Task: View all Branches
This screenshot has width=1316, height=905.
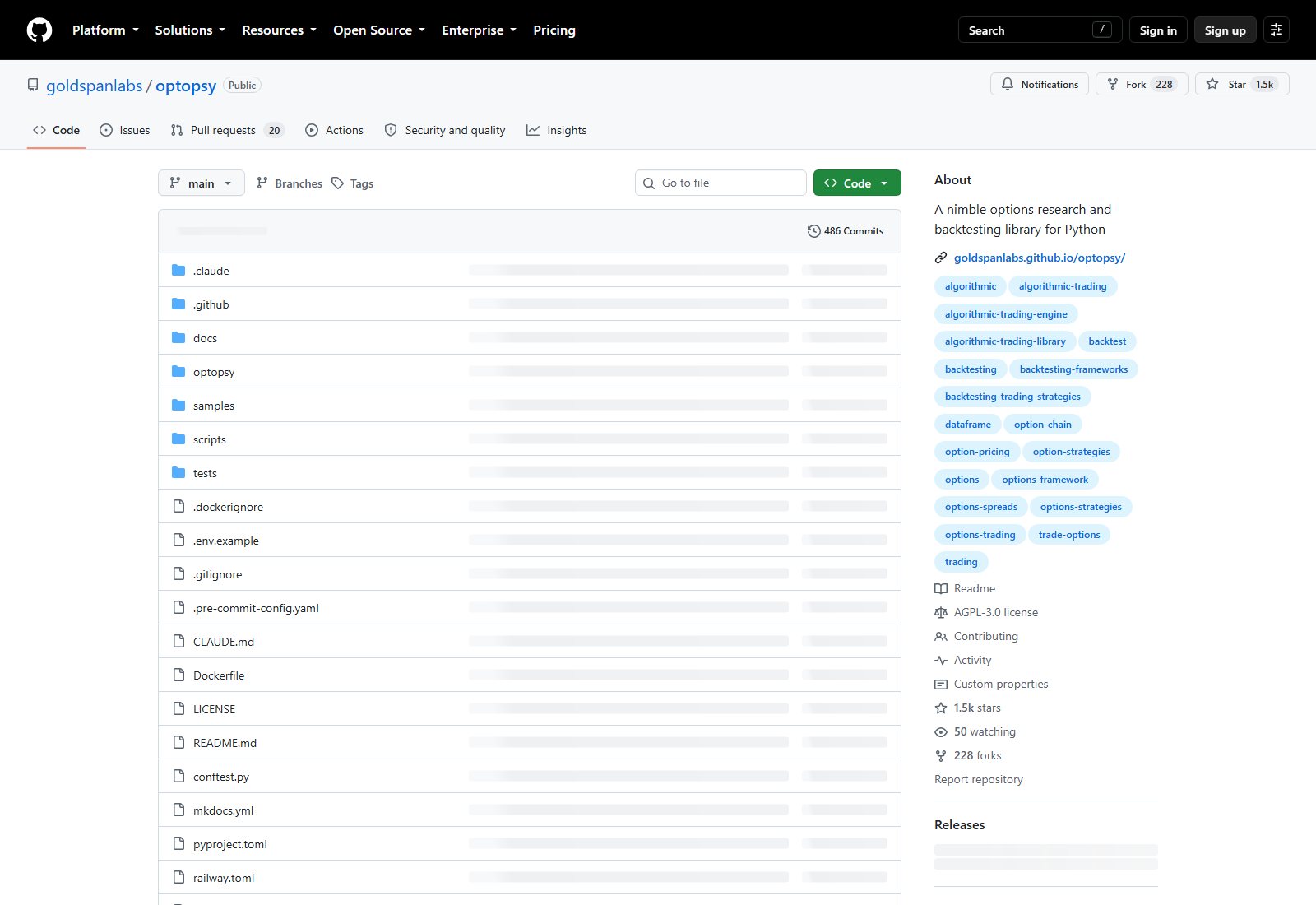Action: pos(290,183)
